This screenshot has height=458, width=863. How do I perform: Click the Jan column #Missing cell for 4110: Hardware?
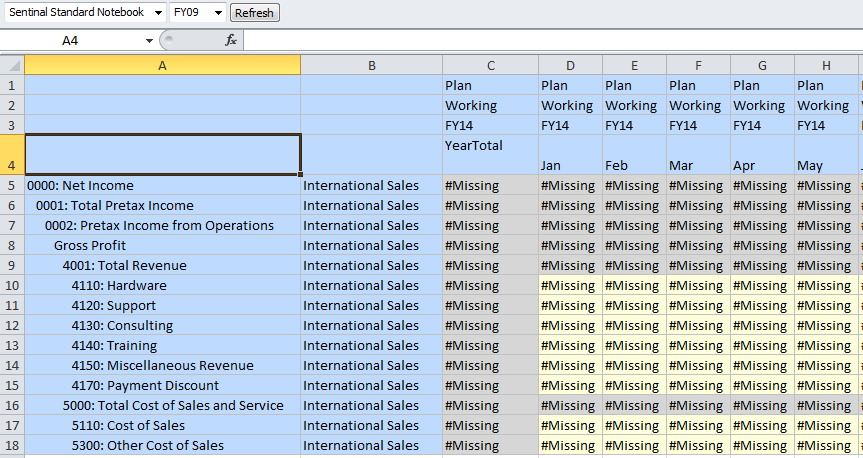coord(570,285)
